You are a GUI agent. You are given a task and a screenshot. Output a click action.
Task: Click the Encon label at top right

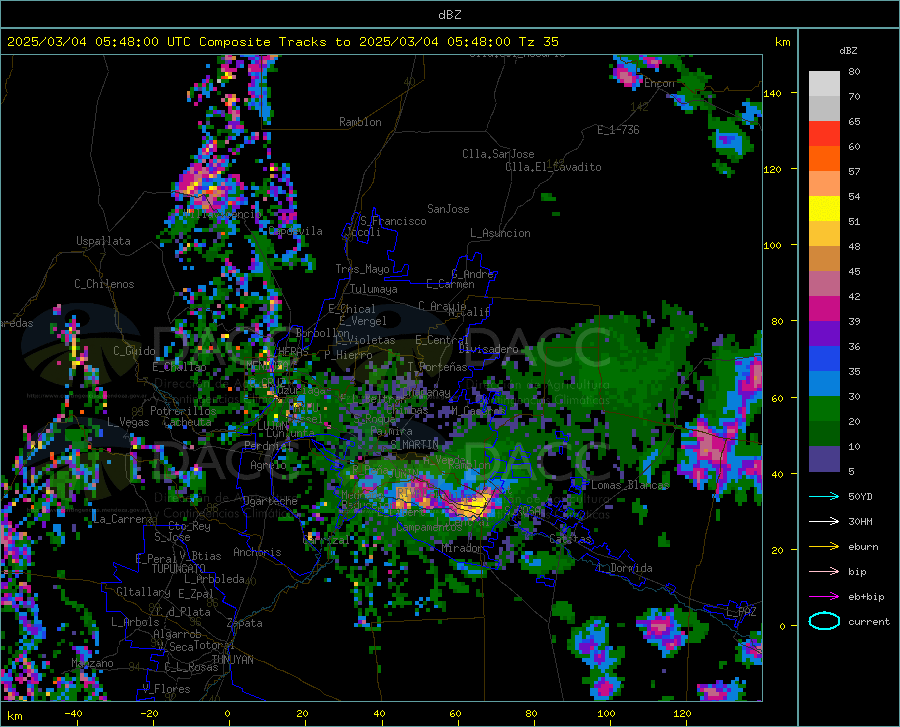point(659,83)
